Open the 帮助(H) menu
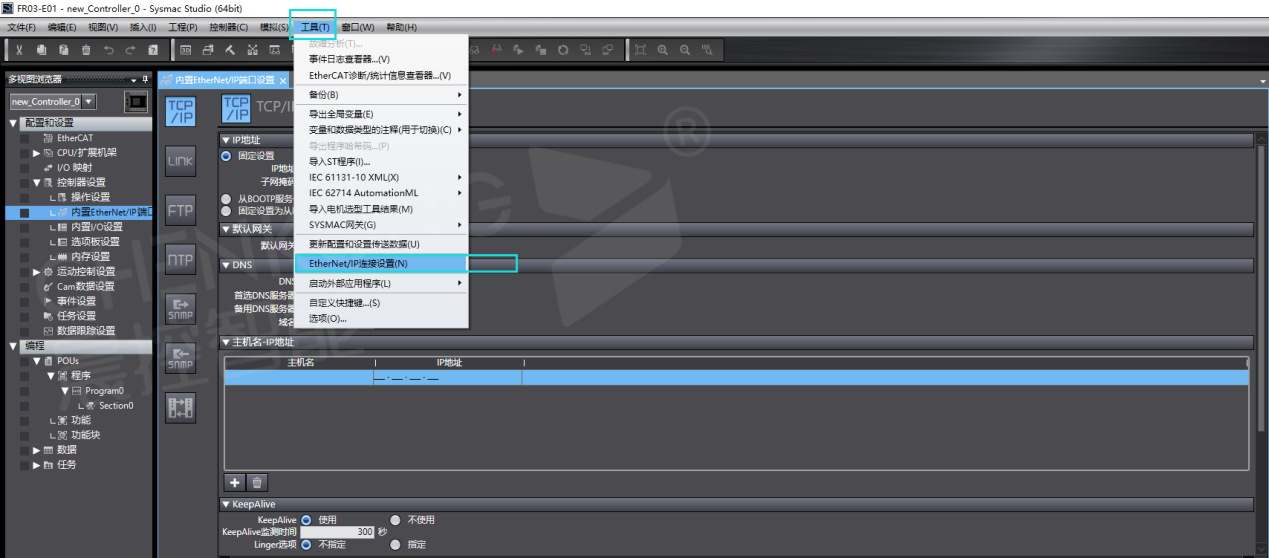 coord(401,27)
